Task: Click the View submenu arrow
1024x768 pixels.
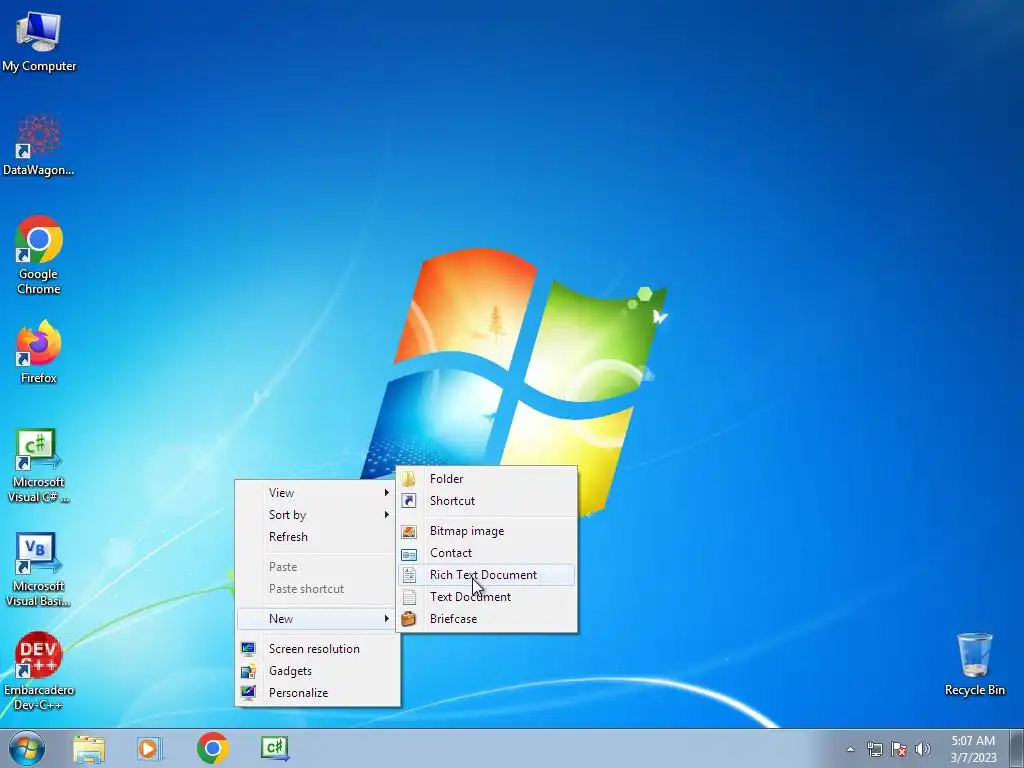Action: (387, 492)
